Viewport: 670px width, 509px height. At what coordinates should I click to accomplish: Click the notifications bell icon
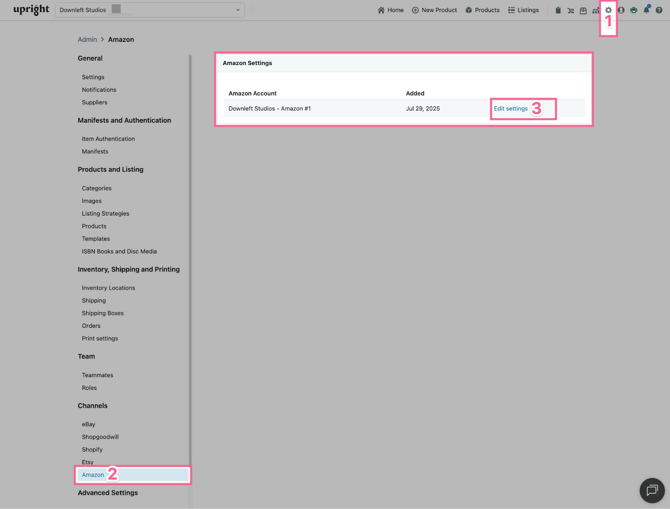point(646,10)
